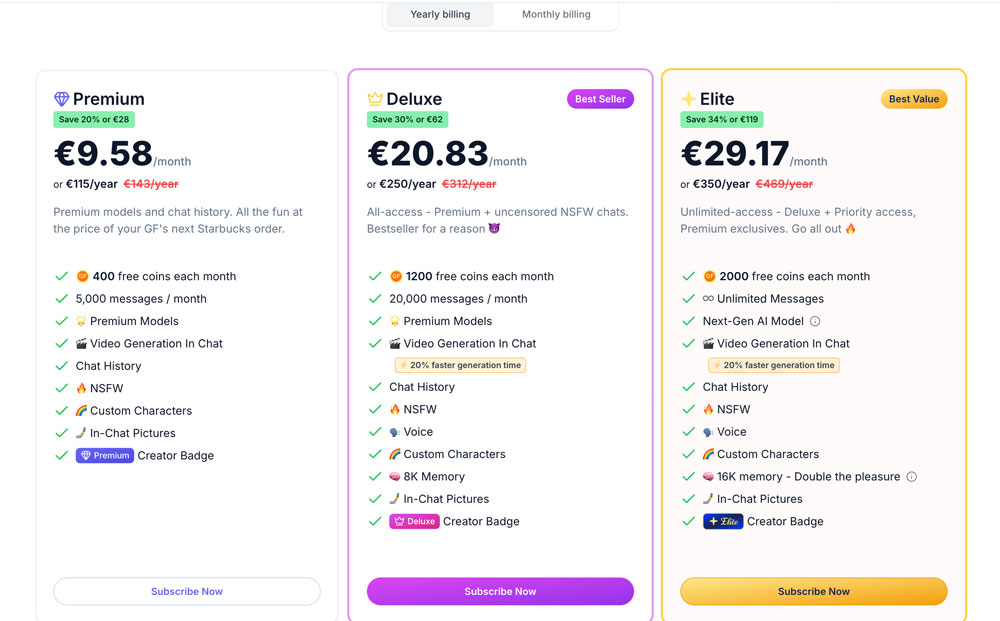1000x621 pixels.
Task: Subscribe to the Deluxe plan
Action: (500, 592)
